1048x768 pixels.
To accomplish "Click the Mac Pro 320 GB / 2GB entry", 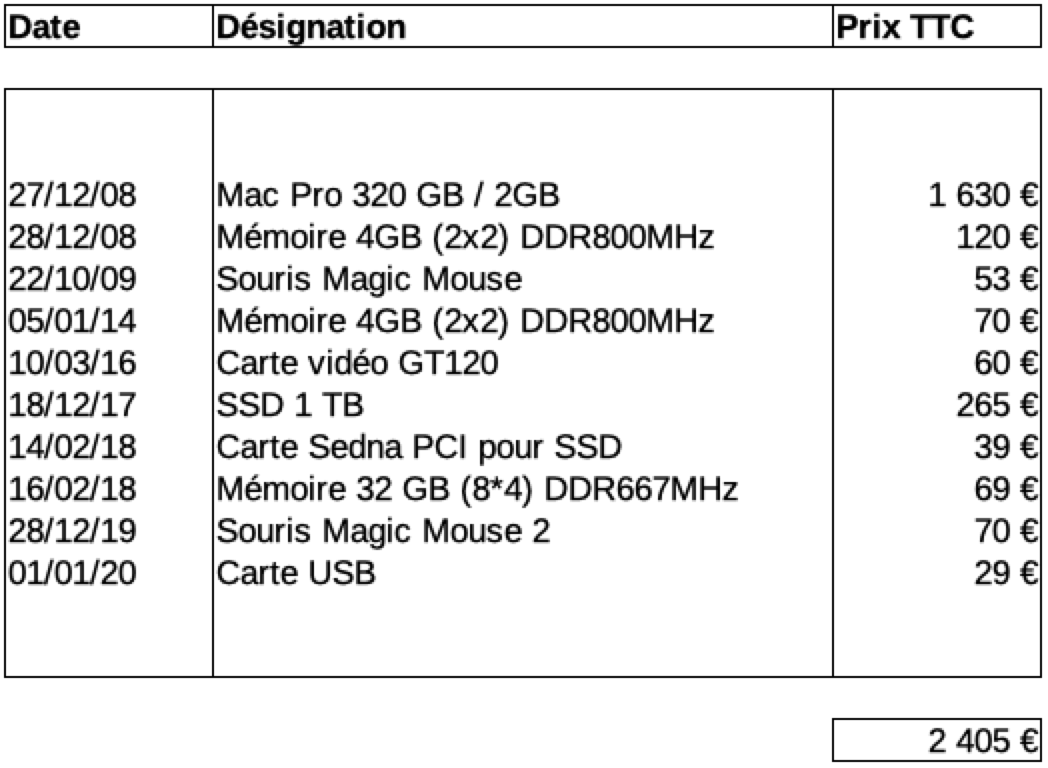I will coord(388,195).
